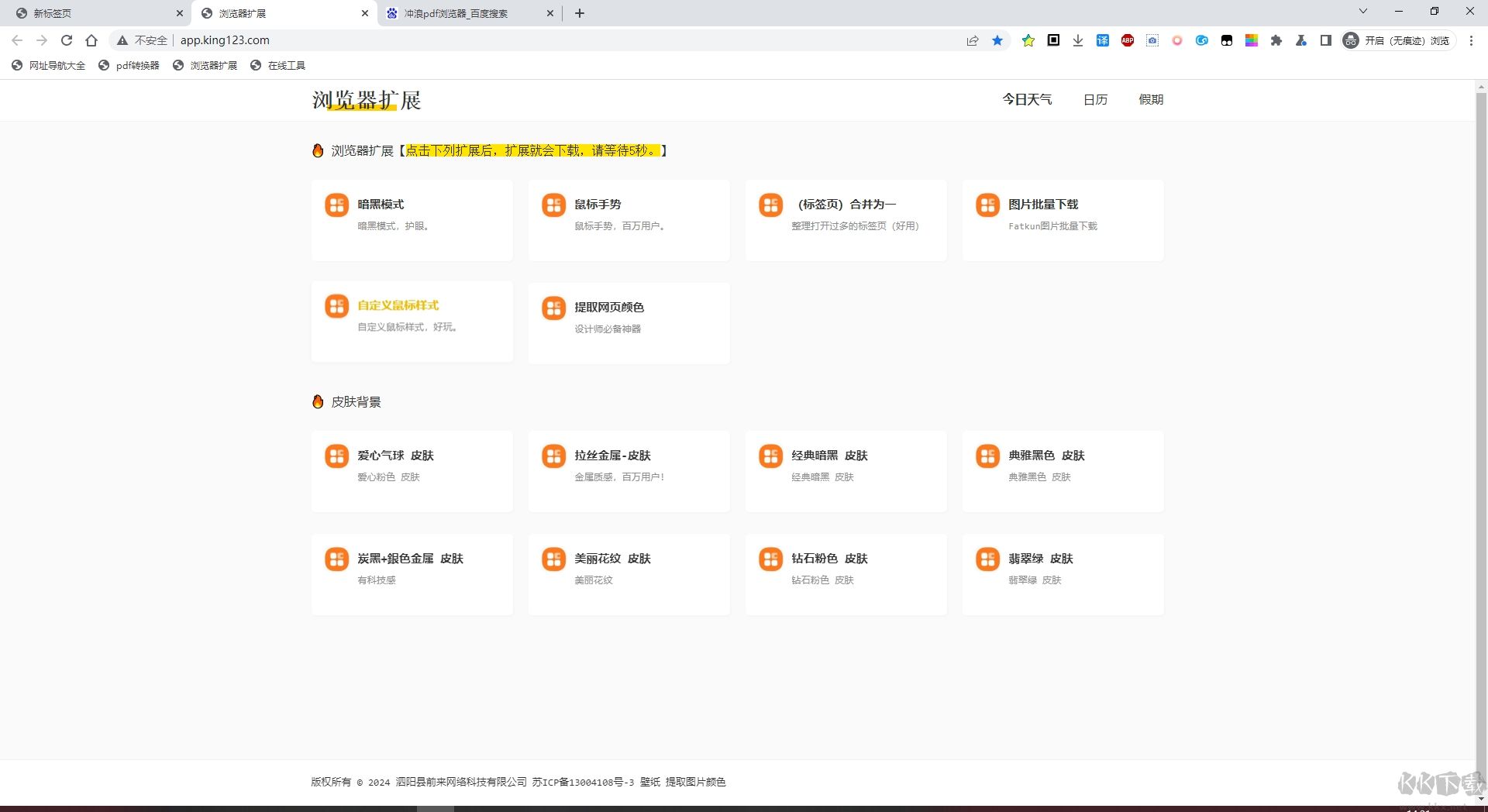Open the black square extension icon
Viewport: 1488px width, 812px height.
click(1053, 40)
